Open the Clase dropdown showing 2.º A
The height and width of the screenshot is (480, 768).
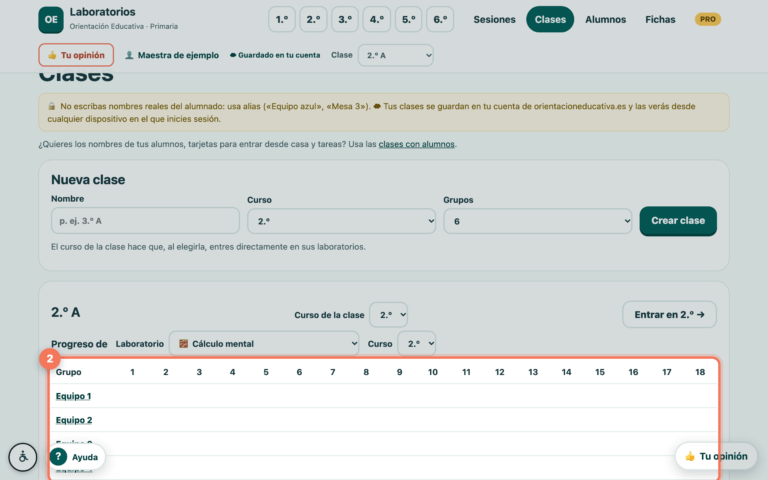point(396,55)
